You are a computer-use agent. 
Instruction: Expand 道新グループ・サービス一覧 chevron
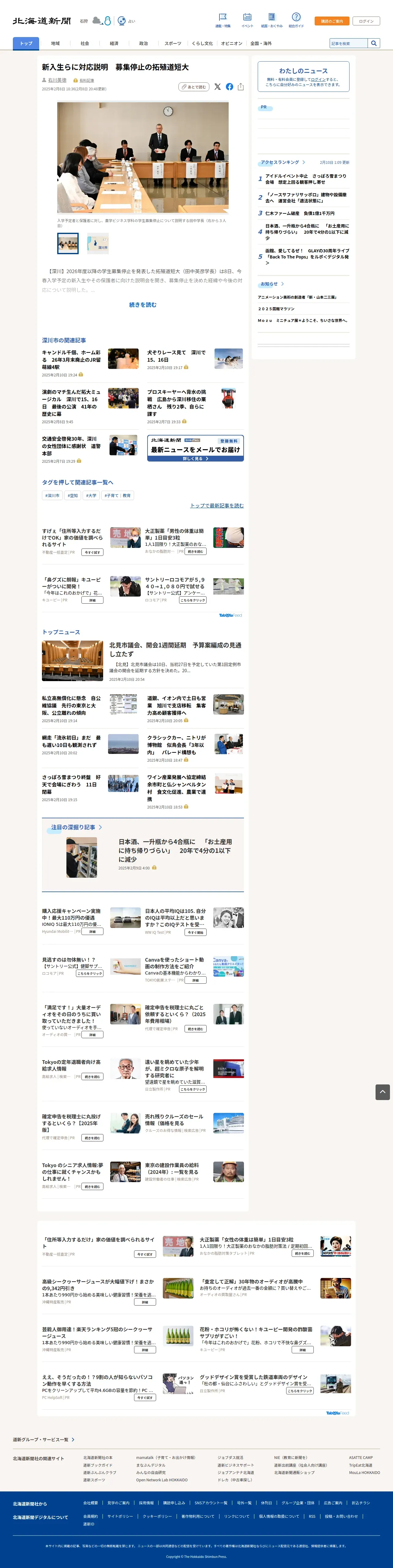(73, 1440)
